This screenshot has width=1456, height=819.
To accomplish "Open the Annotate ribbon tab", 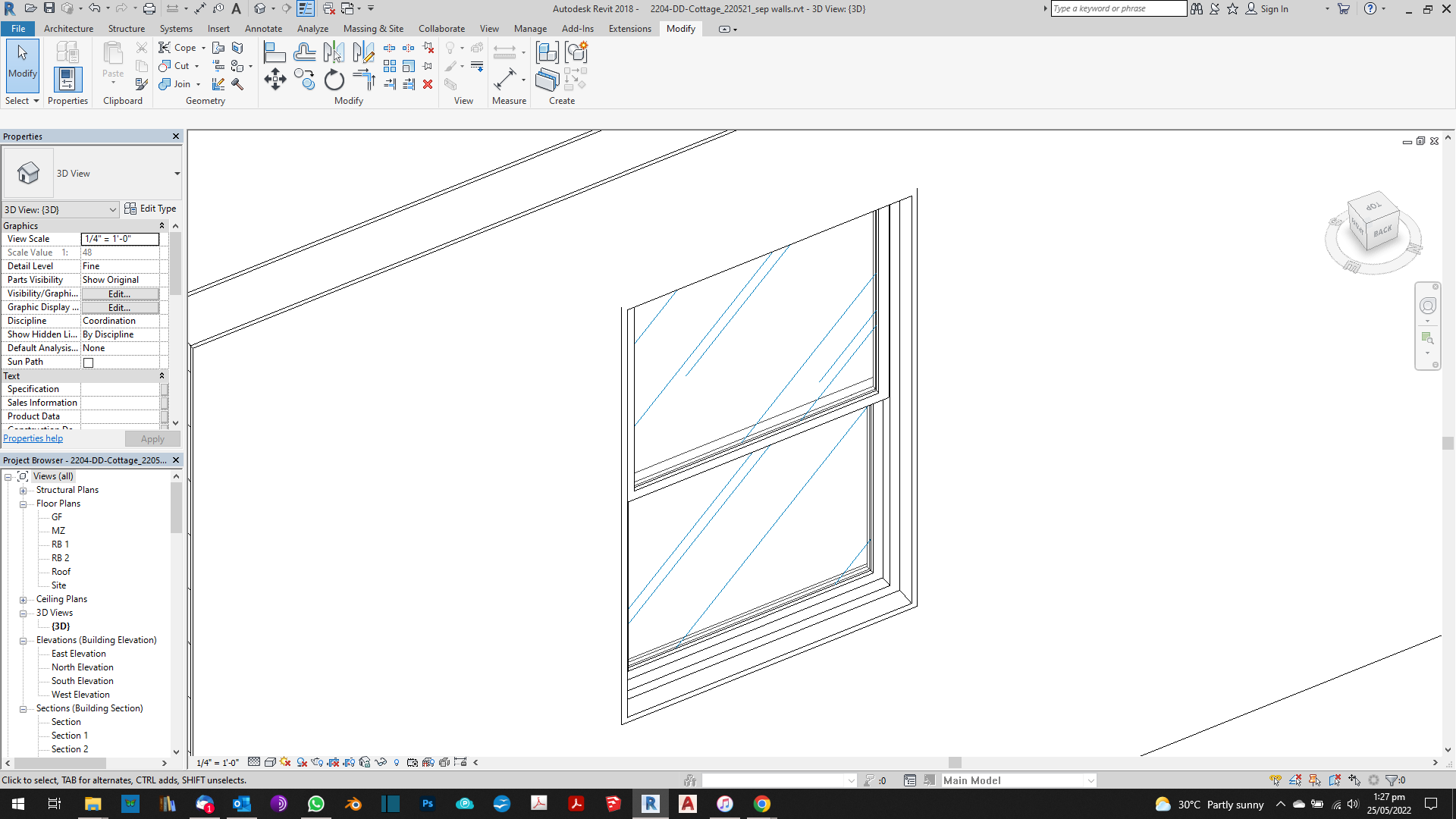I will pyautogui.click(x=263, y=28).
